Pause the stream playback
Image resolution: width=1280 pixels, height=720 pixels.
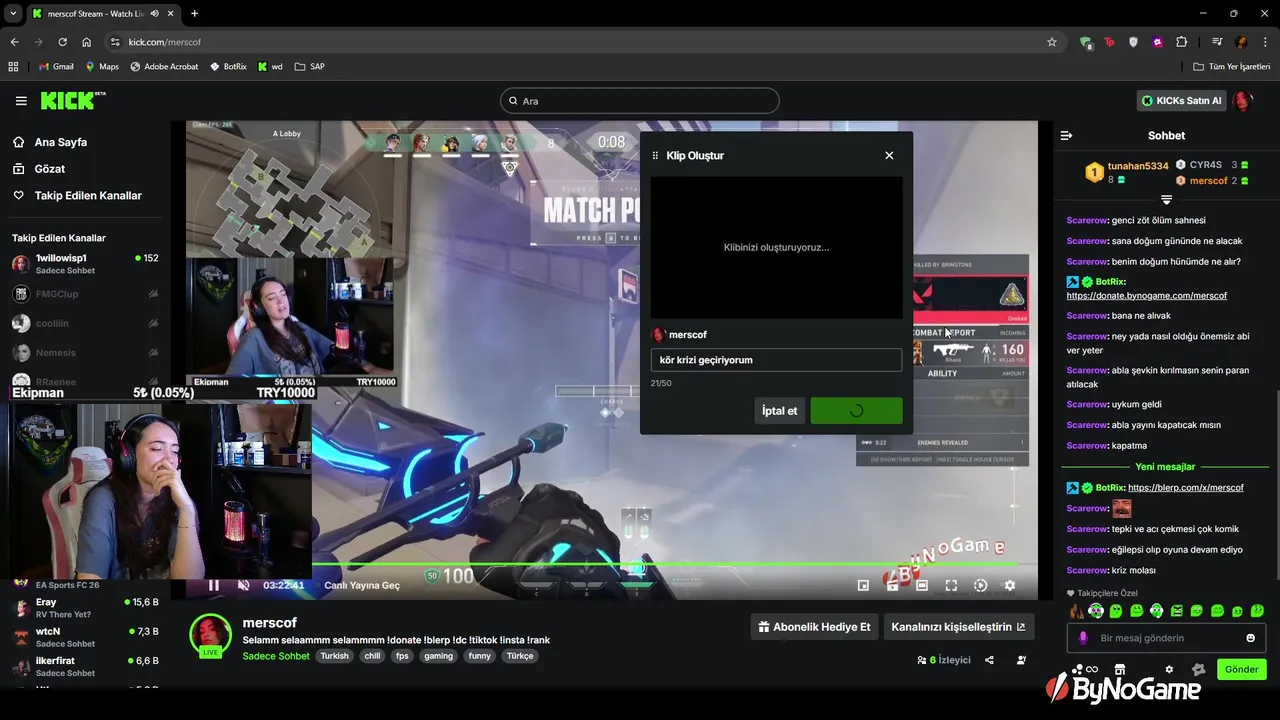213,585
